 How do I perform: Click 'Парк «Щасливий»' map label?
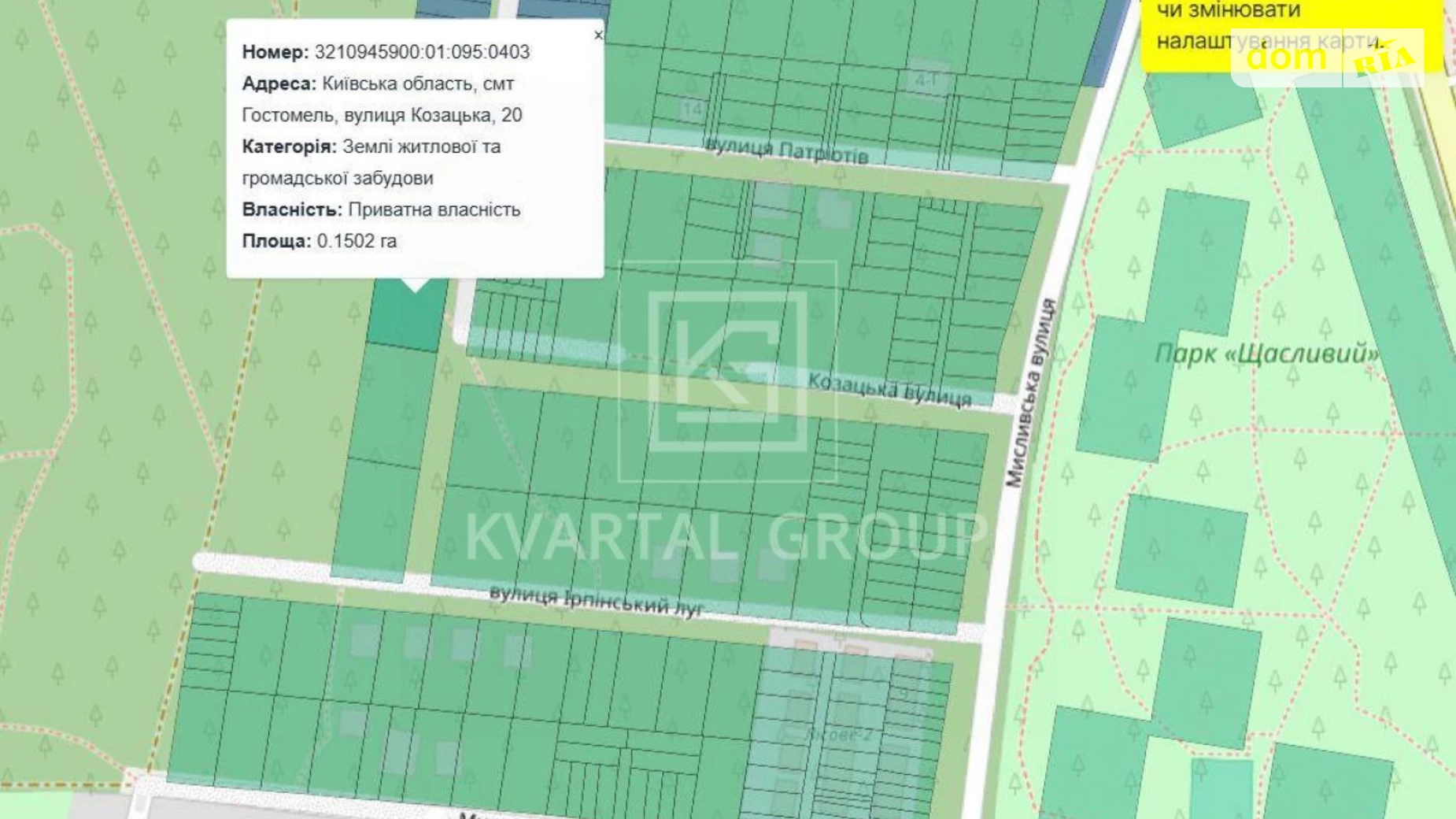tap(1266, 354)
